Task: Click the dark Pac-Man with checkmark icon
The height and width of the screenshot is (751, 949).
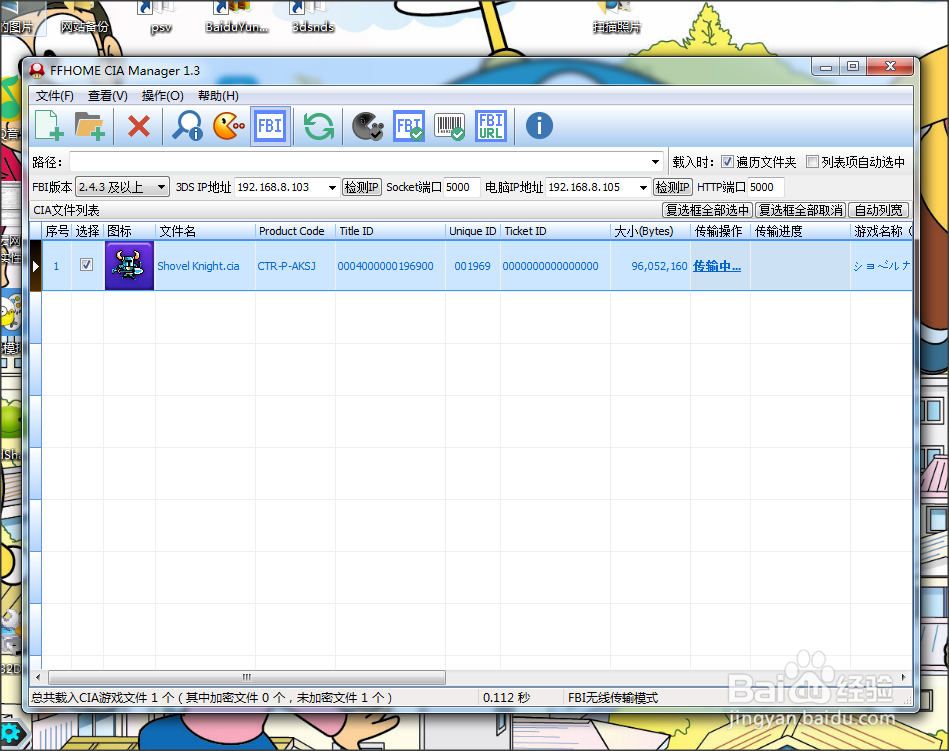Action: pos(367,126)
